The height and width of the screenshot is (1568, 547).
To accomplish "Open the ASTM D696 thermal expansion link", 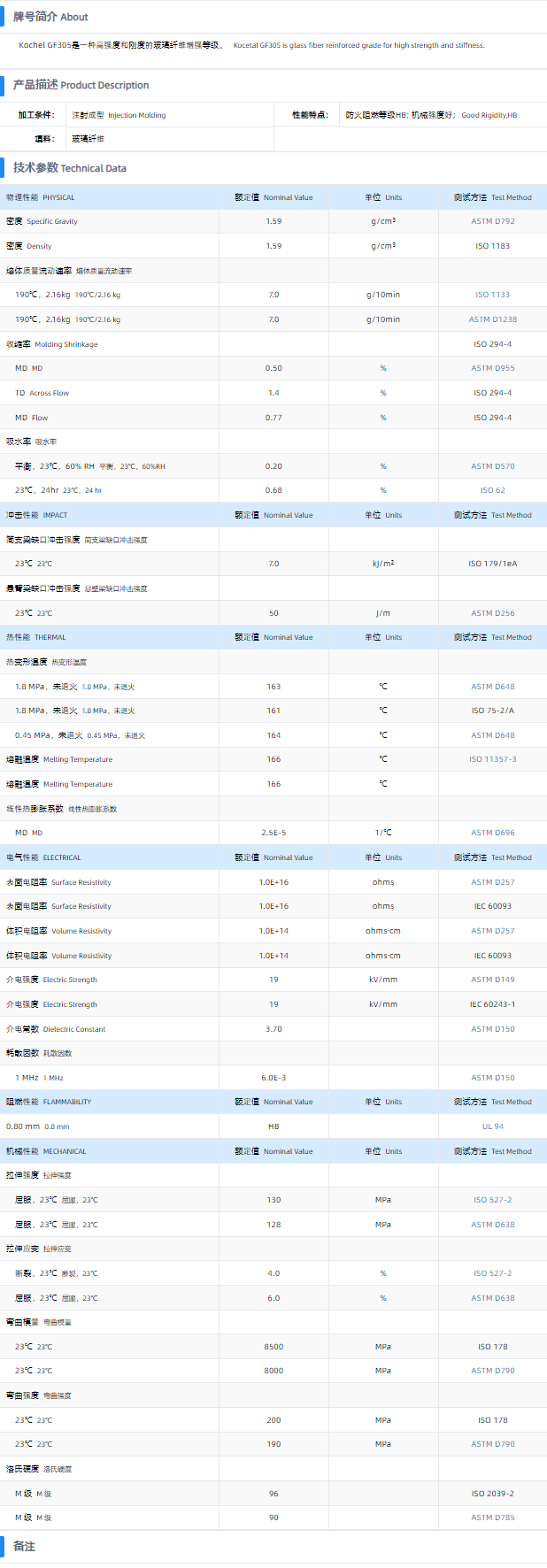I will (492, 833).
